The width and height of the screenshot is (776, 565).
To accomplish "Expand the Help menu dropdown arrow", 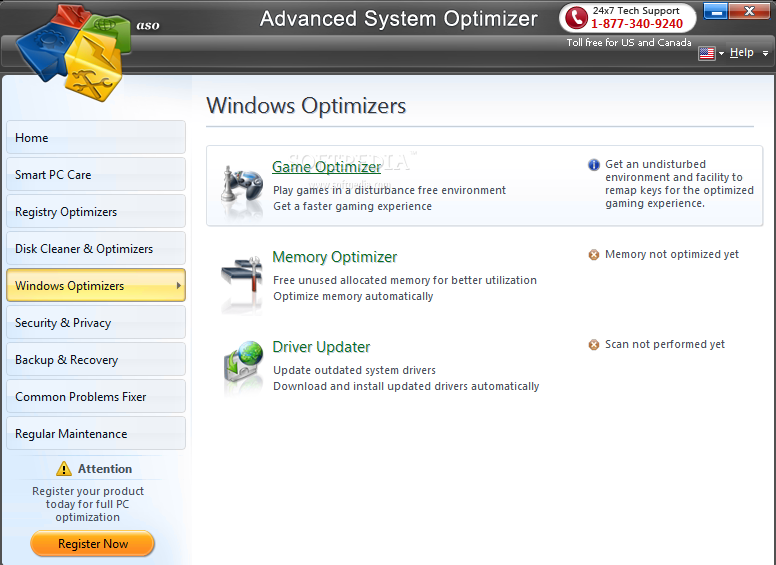I will tap(765, 53).
